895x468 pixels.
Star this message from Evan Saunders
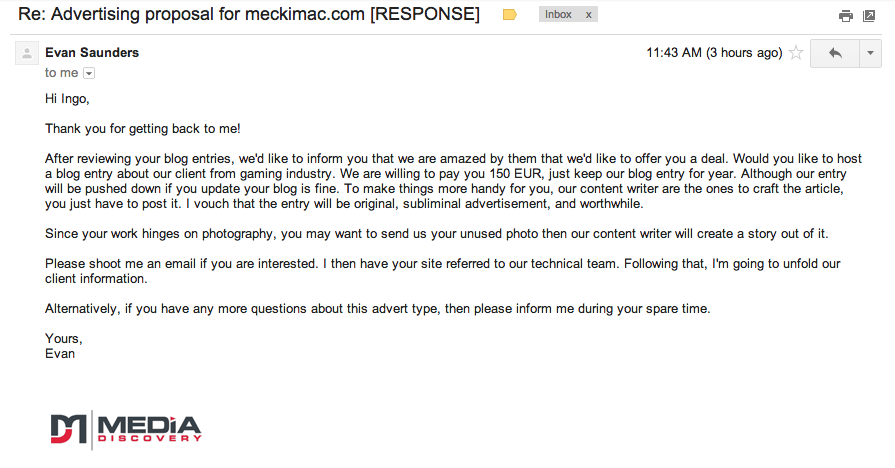point(796,53)
